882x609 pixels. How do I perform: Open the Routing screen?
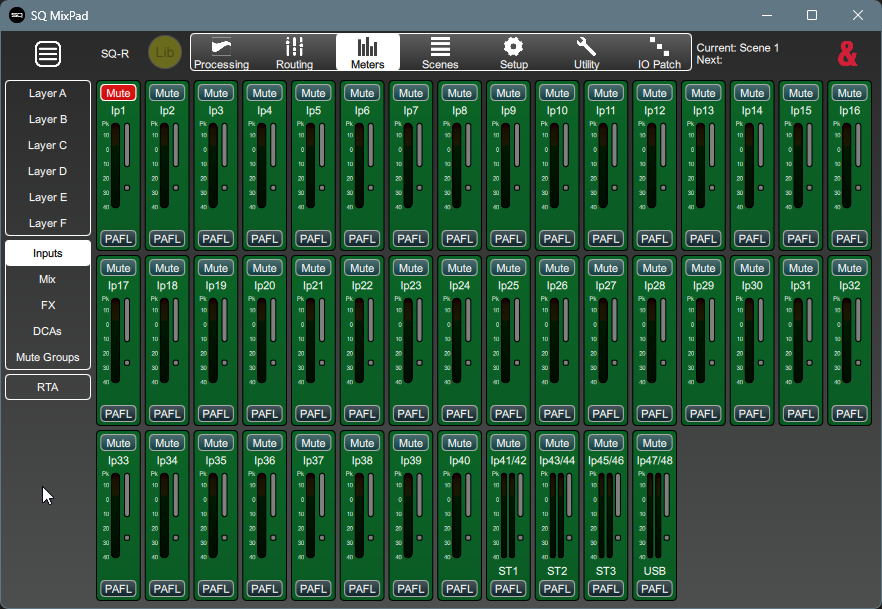(x=294, y=52)
